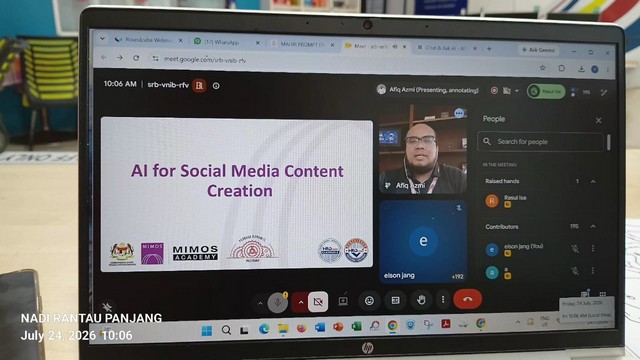This screenshot has width=640, height=360.
Task: Collapse the Raised hands section
Action: pos(593,181)
